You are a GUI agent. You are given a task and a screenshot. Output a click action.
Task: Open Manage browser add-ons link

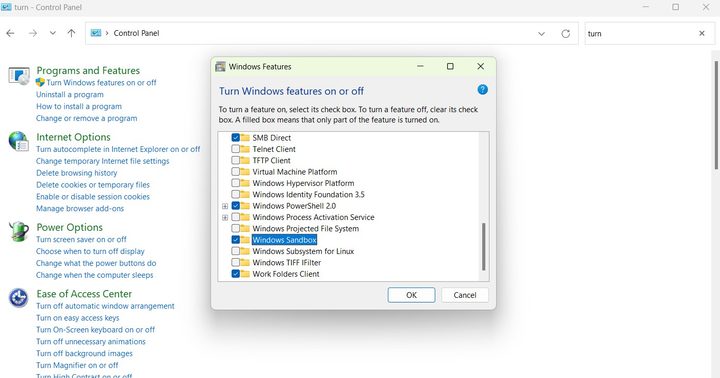pyautogui.click(x=80, y=208)
